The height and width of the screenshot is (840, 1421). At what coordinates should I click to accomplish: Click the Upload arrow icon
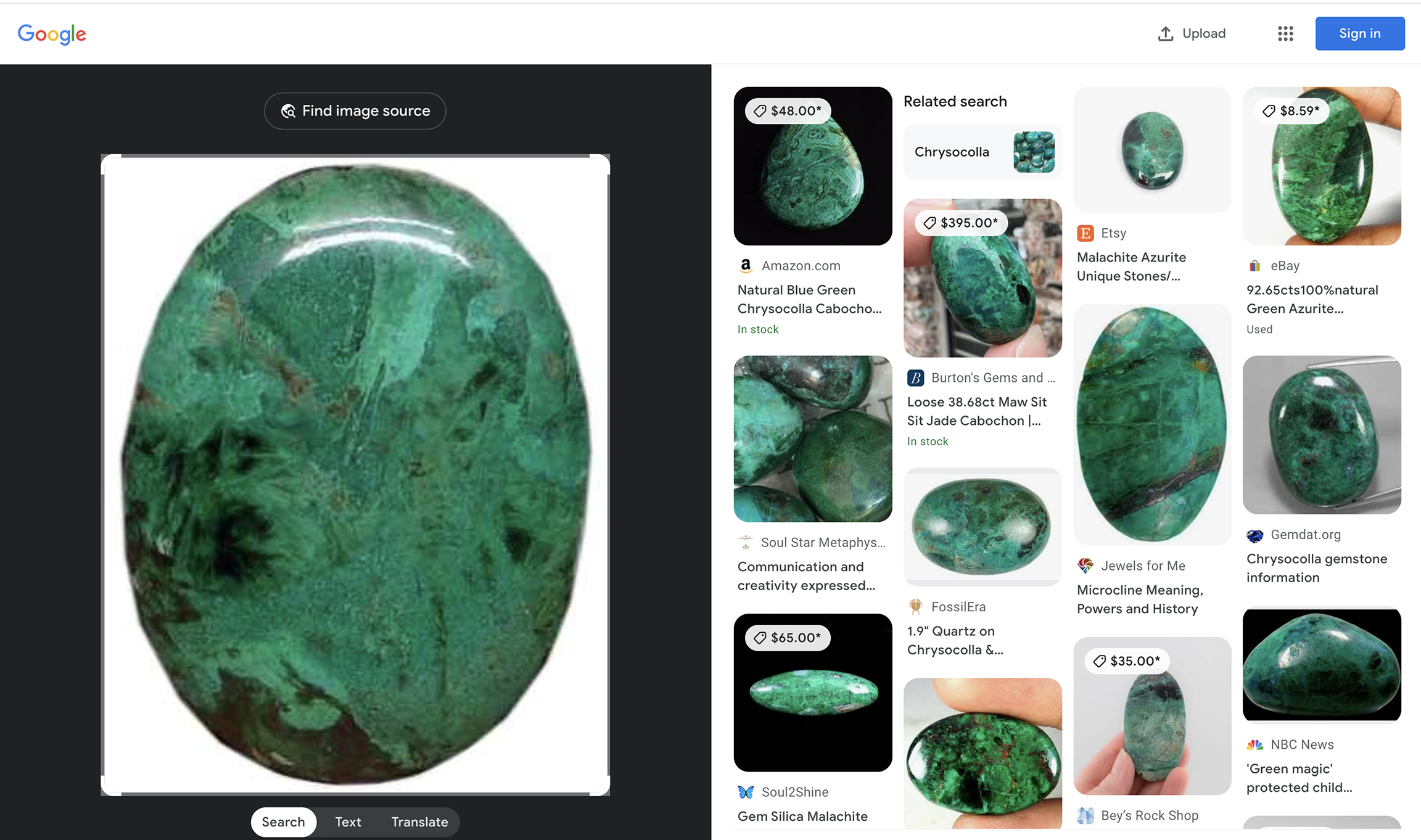point(1165,34)
